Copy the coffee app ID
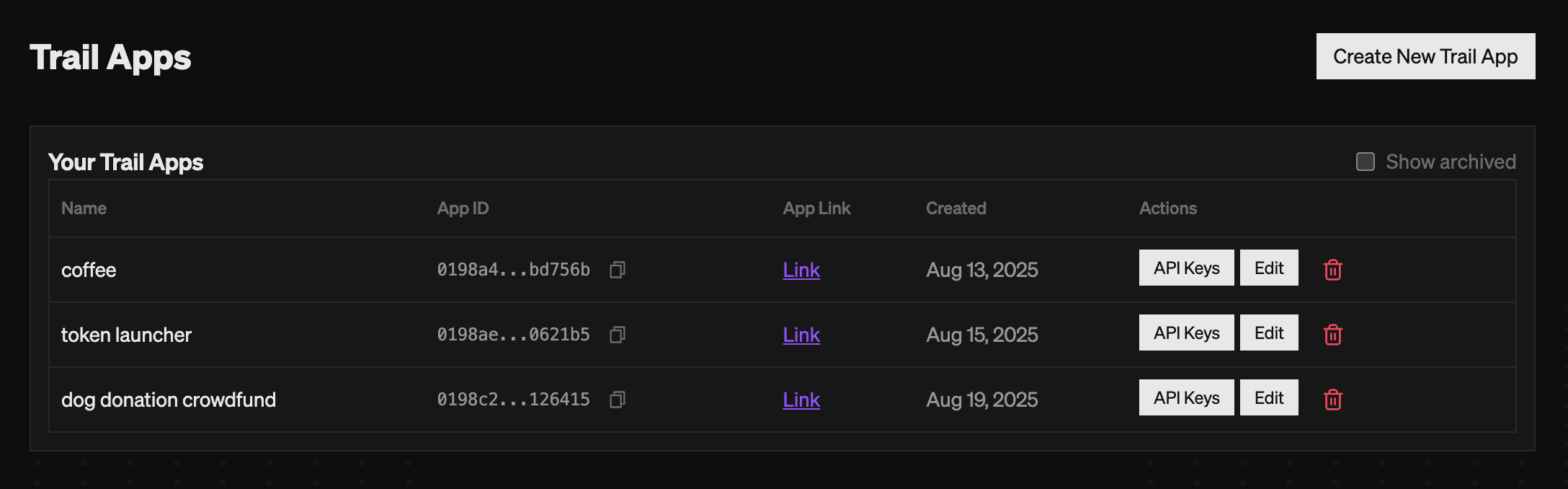Image resolution: width=1568 pixels, height=489 pixels. [618, 270]
